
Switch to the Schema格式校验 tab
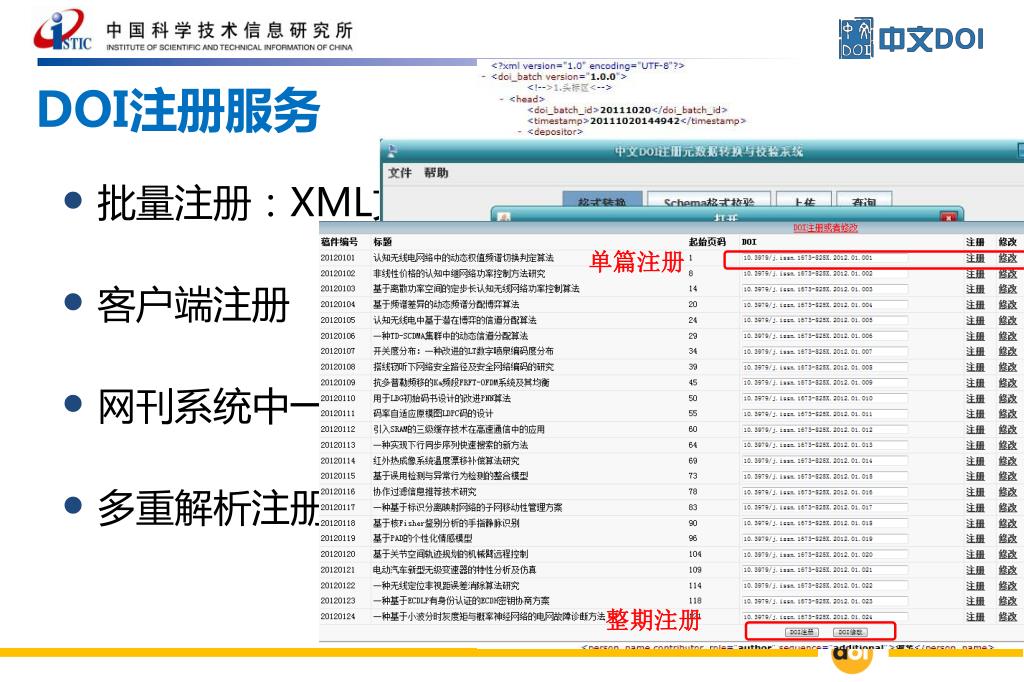coord(709,201)
